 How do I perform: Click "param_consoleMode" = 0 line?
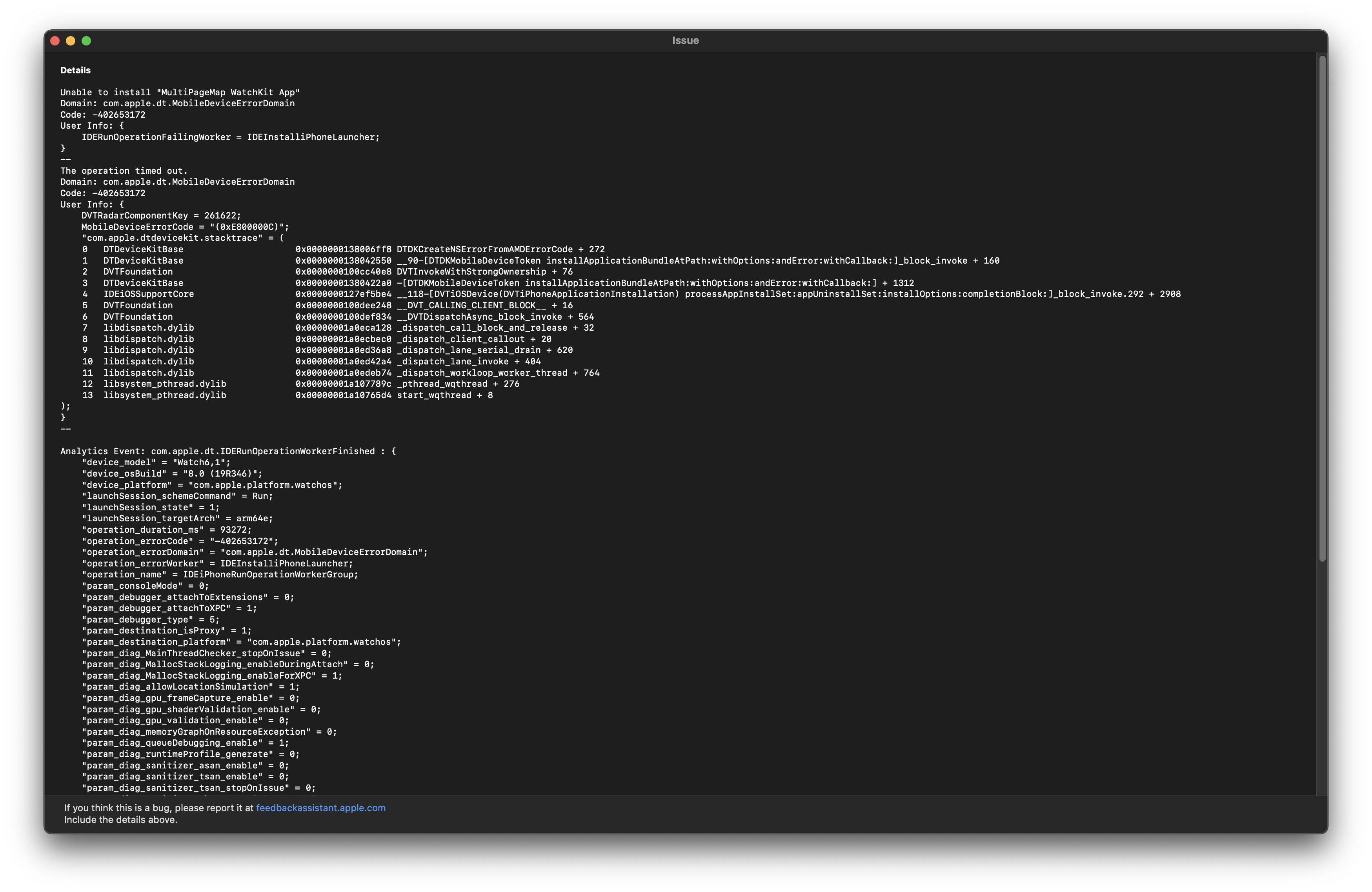point(145,586)
